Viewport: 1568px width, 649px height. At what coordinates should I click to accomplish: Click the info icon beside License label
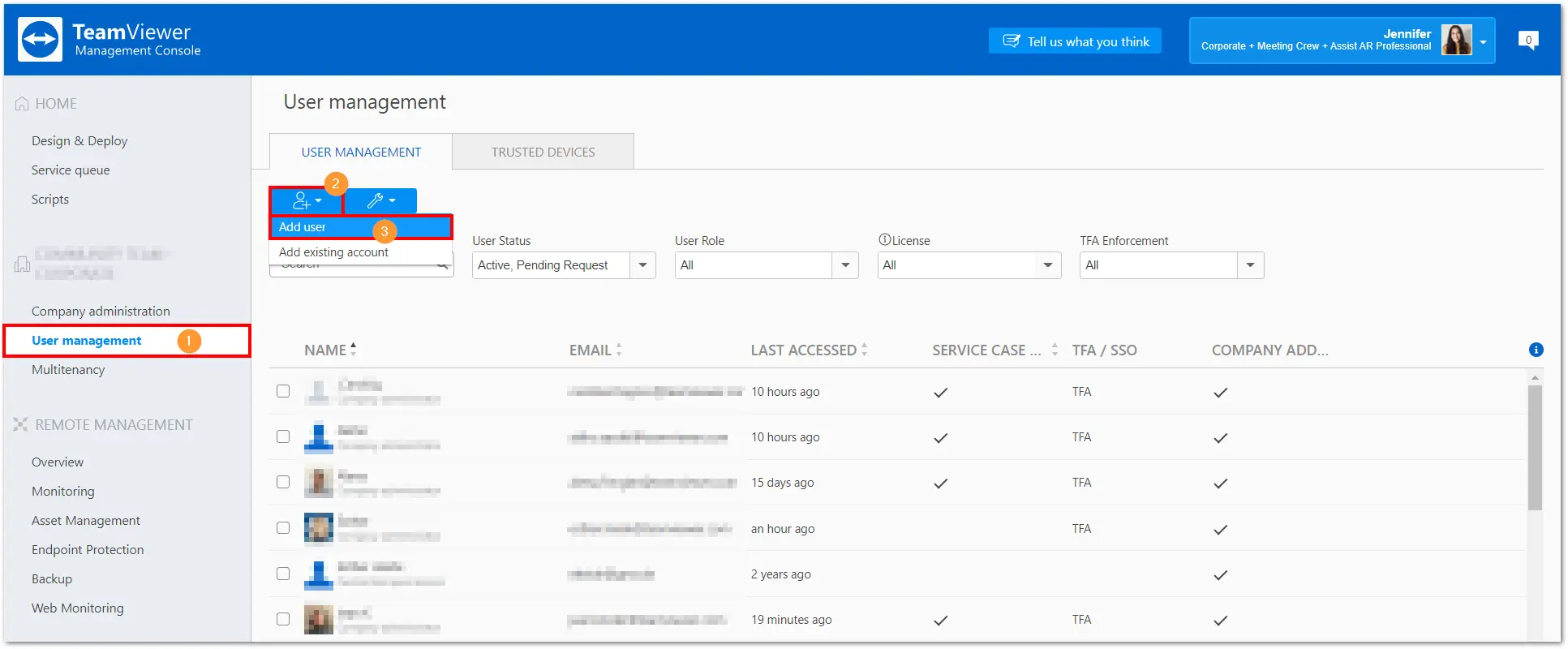pos(884,240)
